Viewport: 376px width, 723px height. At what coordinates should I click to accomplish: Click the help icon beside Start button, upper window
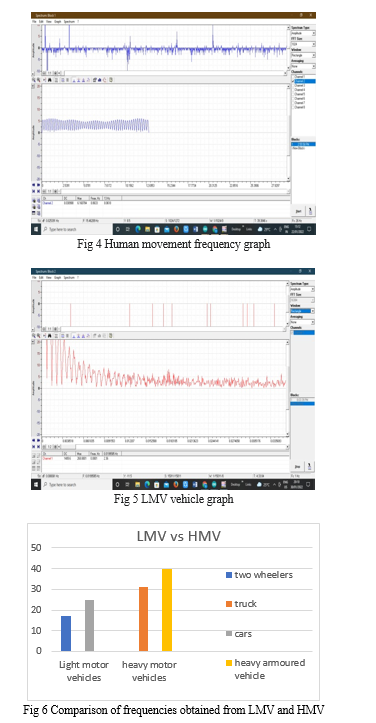pos(310,211)
